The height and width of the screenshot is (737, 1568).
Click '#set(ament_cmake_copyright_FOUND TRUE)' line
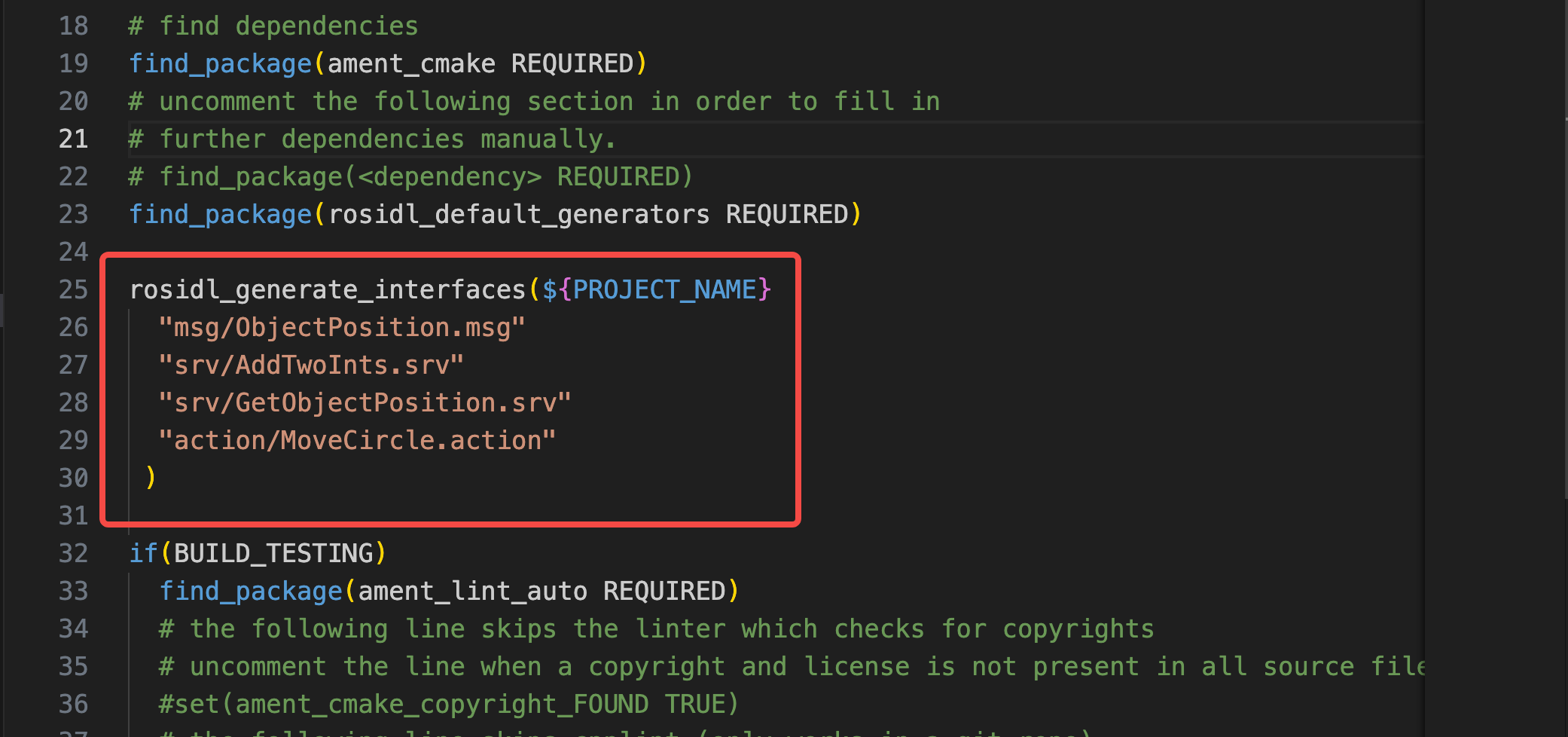tap(449, 705)
